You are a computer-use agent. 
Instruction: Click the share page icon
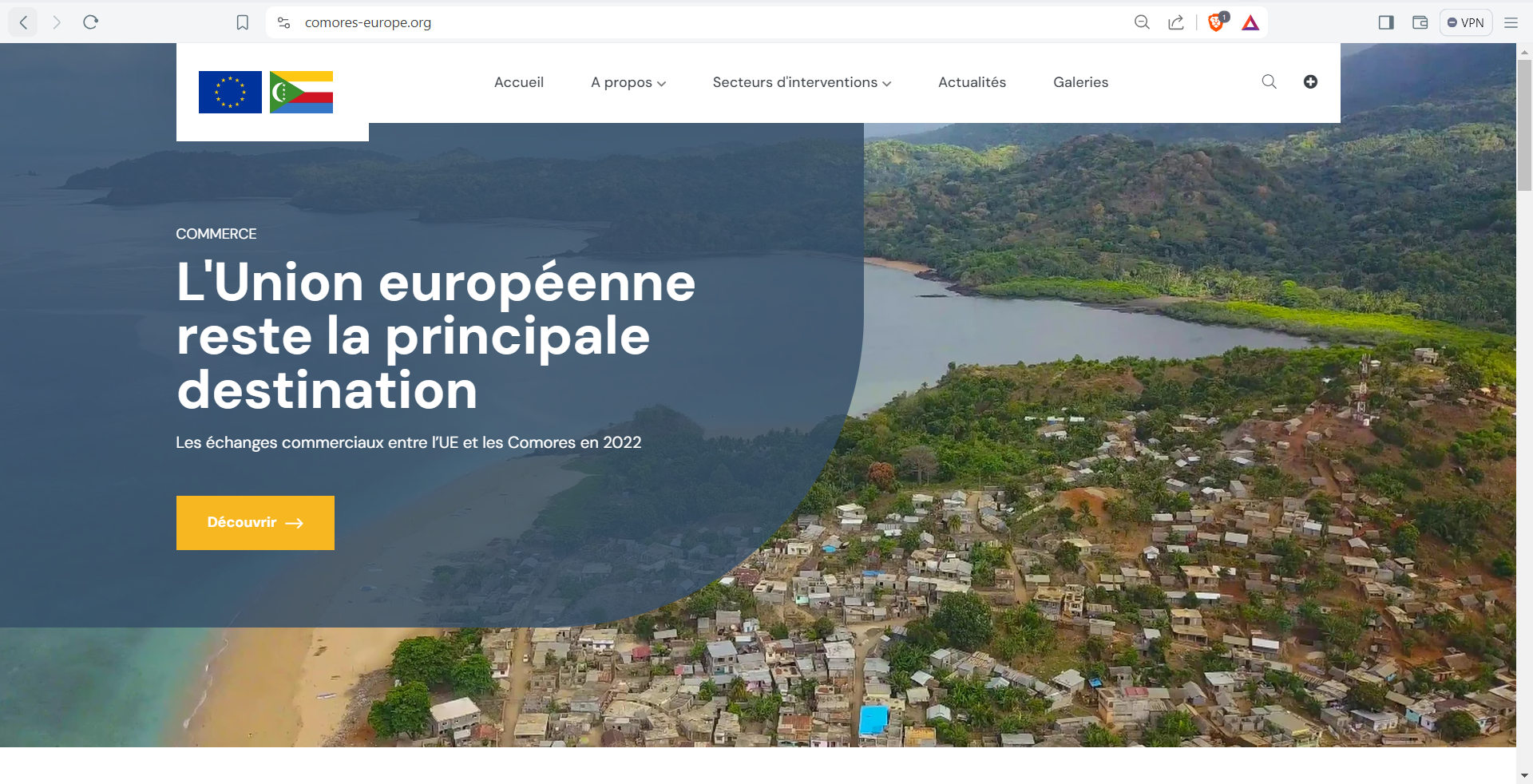point(1175,22)
